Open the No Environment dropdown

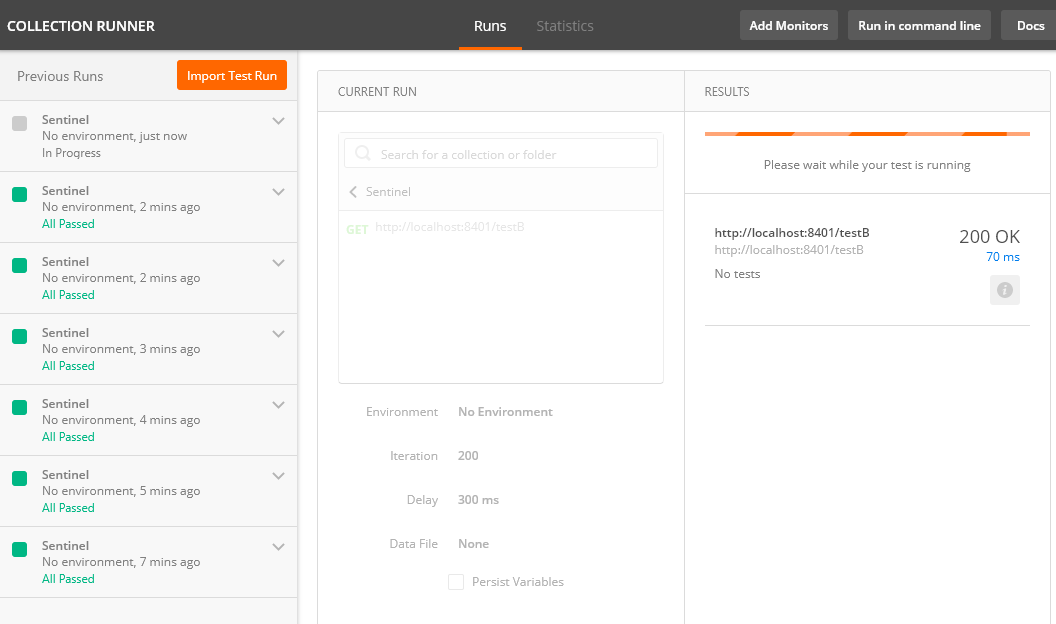(505, 412)
